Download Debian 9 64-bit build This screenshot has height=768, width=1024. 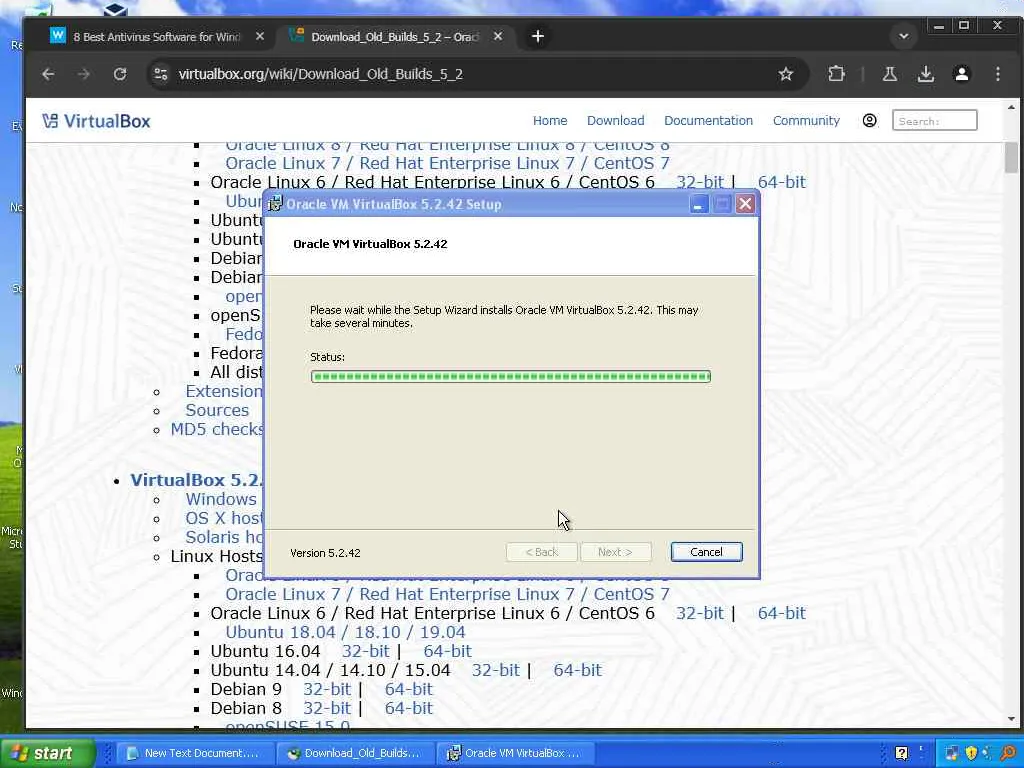[x=409, y=689]
